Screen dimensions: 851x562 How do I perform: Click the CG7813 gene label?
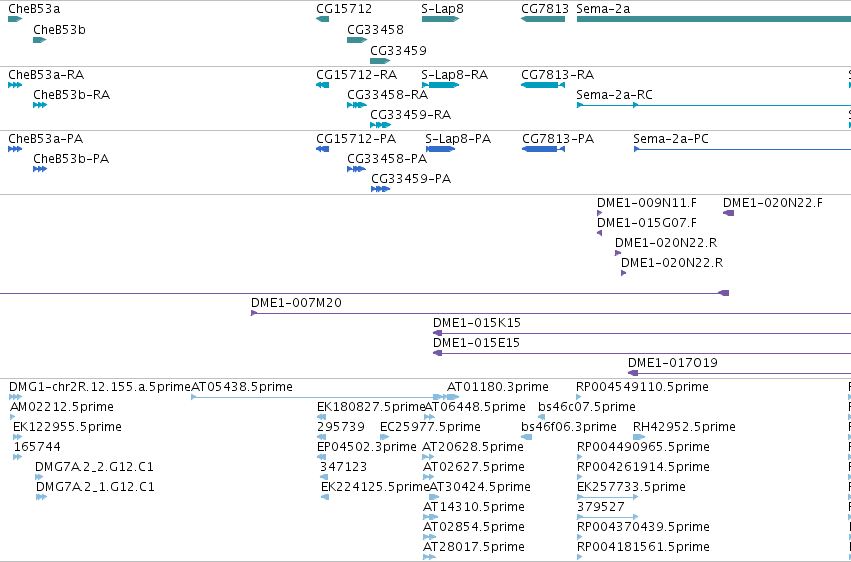(545, 9)
